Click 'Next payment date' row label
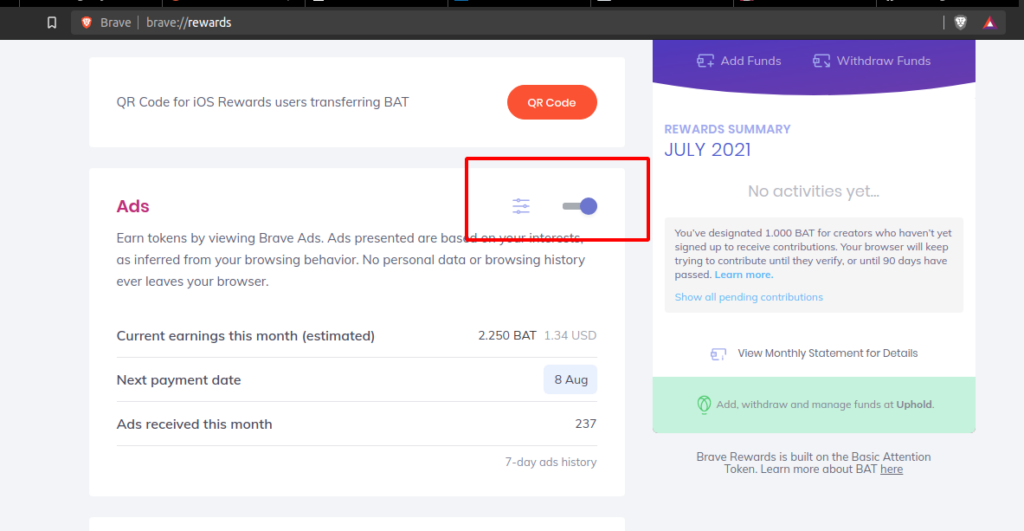The image size is (1024, 531). 178,380
